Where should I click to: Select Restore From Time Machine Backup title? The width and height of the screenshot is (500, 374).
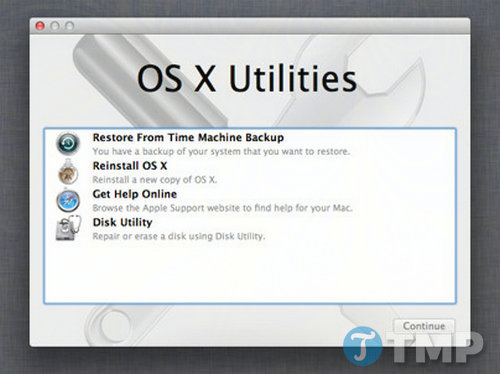[188, 137]
